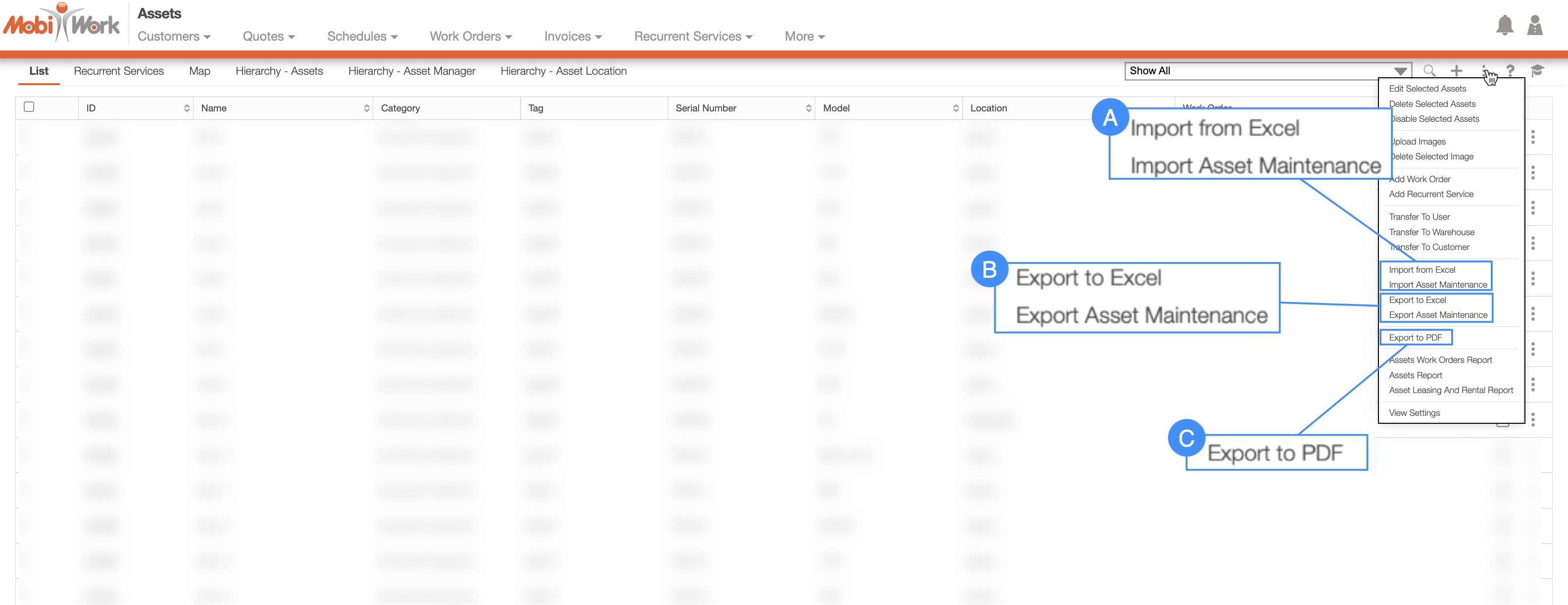The height and width of the screenshot is (605, 1568).
Task: Open the Work Orders navigation dropdown
Action: tap(471, 37)
